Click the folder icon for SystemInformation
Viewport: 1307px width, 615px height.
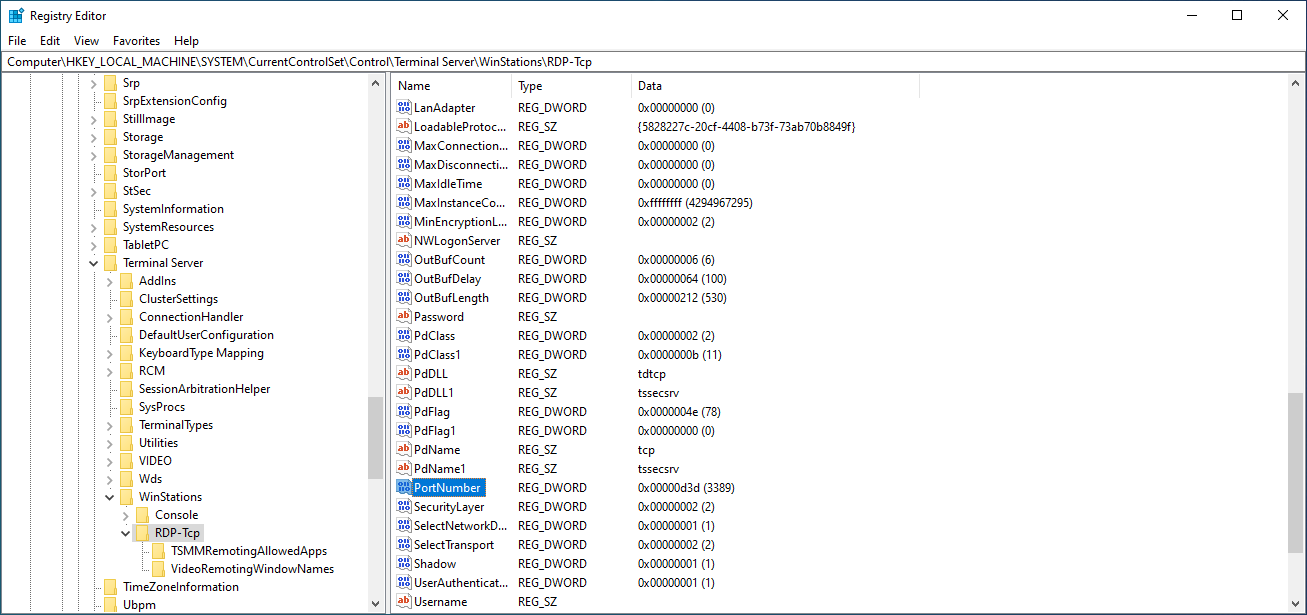click(x=110, y=209)
